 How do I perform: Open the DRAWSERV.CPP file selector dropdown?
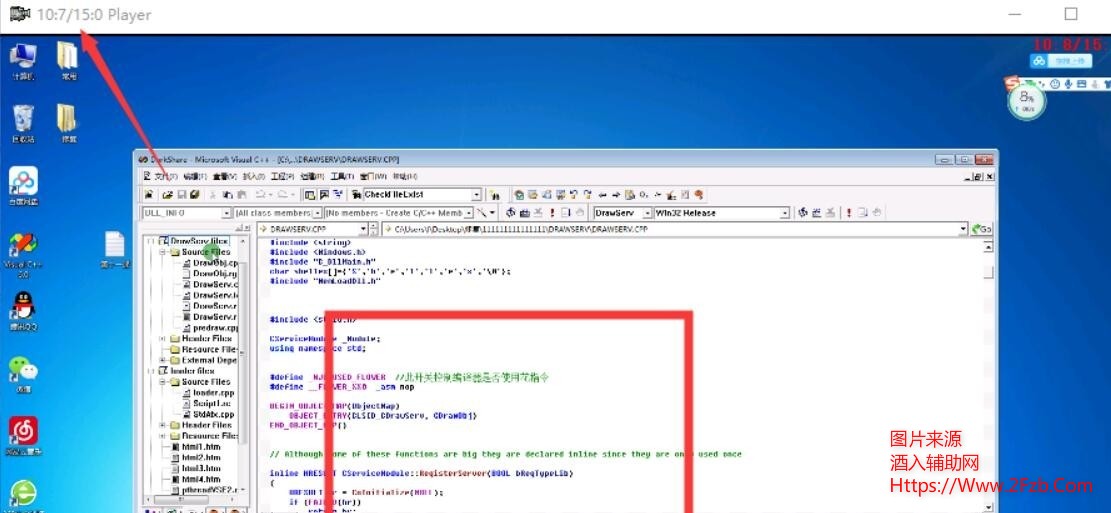363,229
